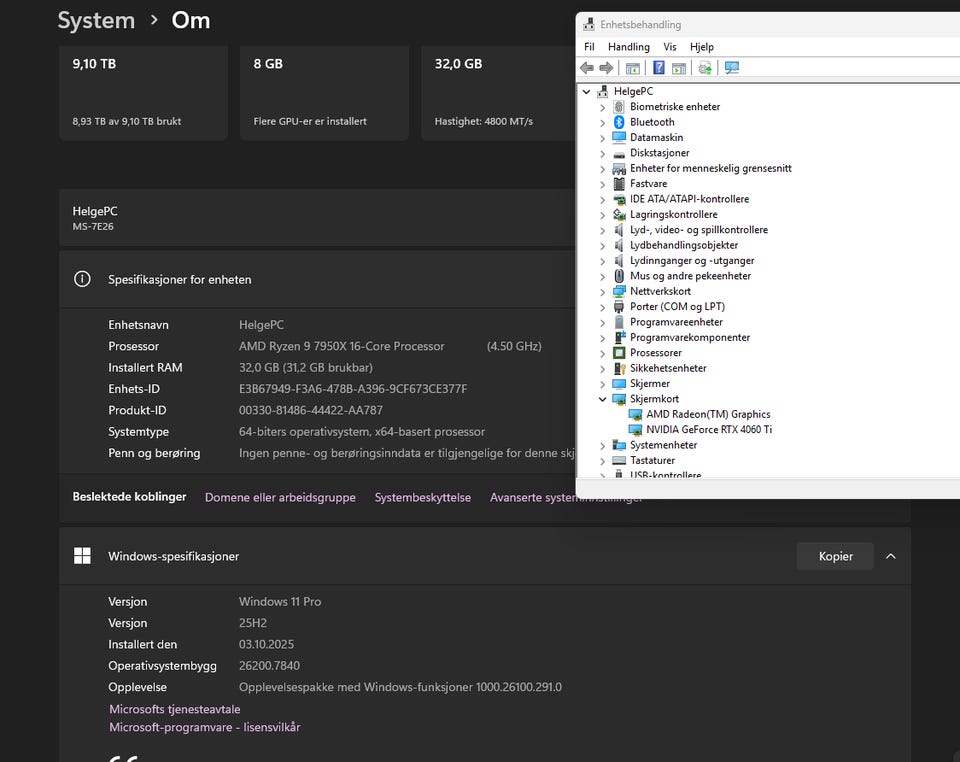This screenshot has width=960, height=762.
Task: Open Microsofts tjenesteavtale link
Action: (x=175, y=709)
